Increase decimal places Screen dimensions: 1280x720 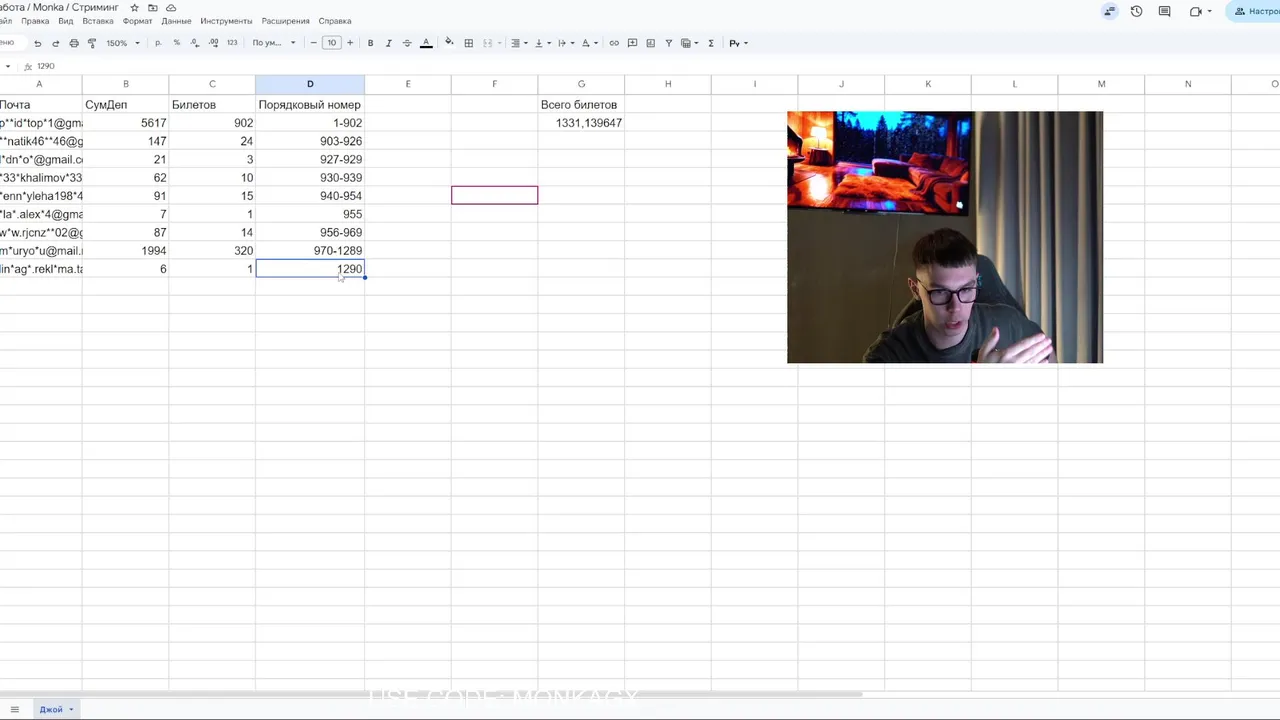213,43
